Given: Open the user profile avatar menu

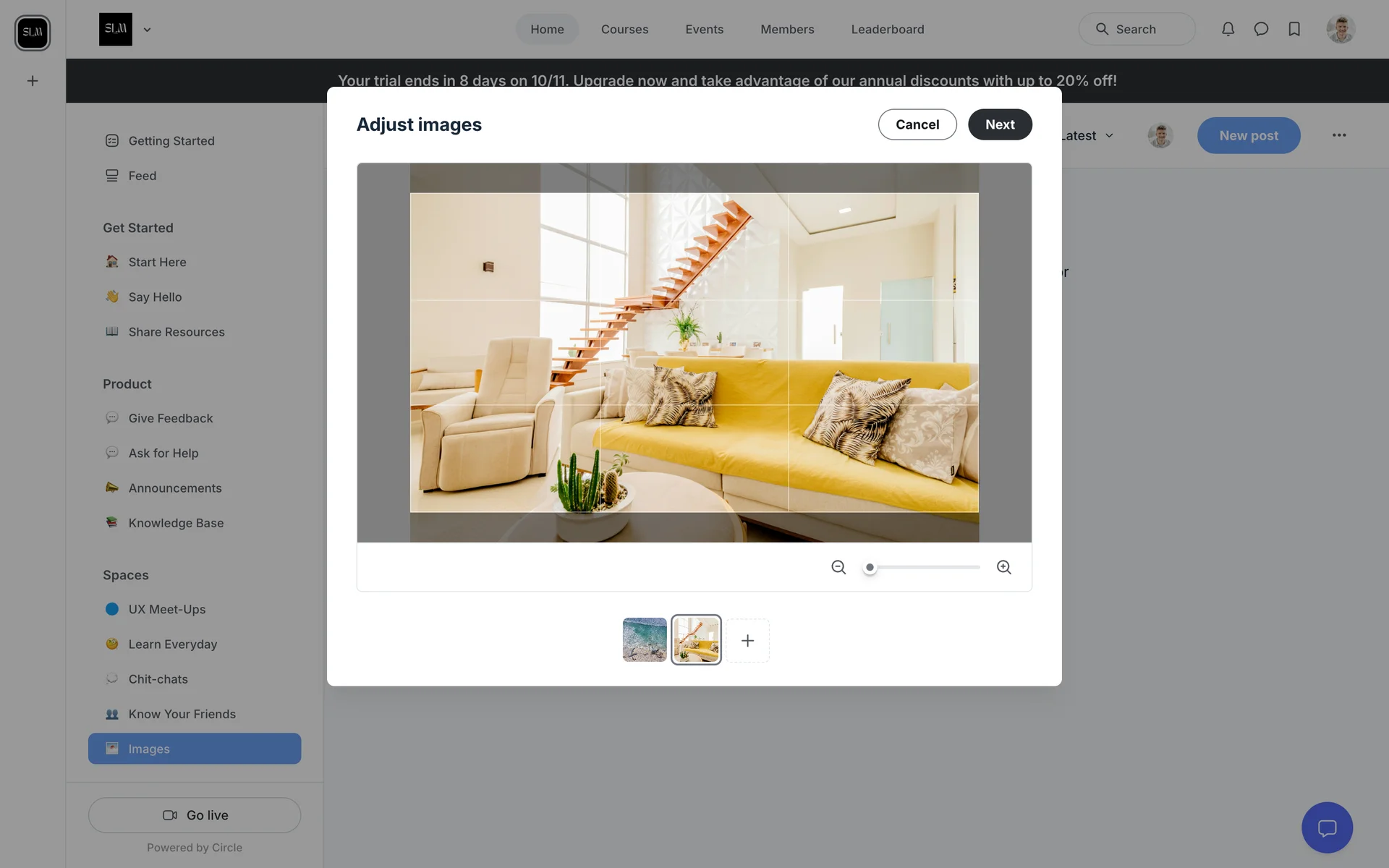Looking at the screenshot, I should pos(1340,29).
